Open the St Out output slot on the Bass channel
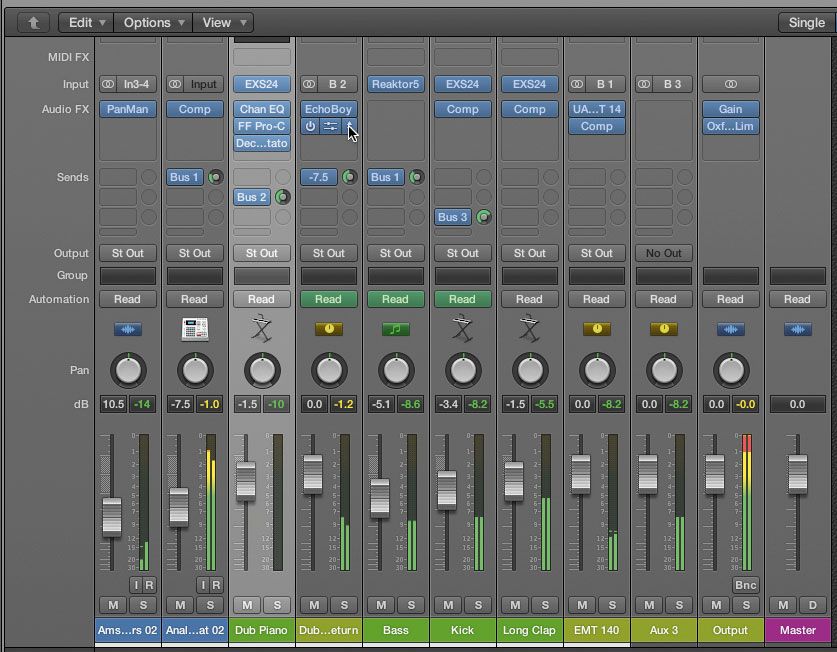Screen dimensions: 837x652 [395, 253]
